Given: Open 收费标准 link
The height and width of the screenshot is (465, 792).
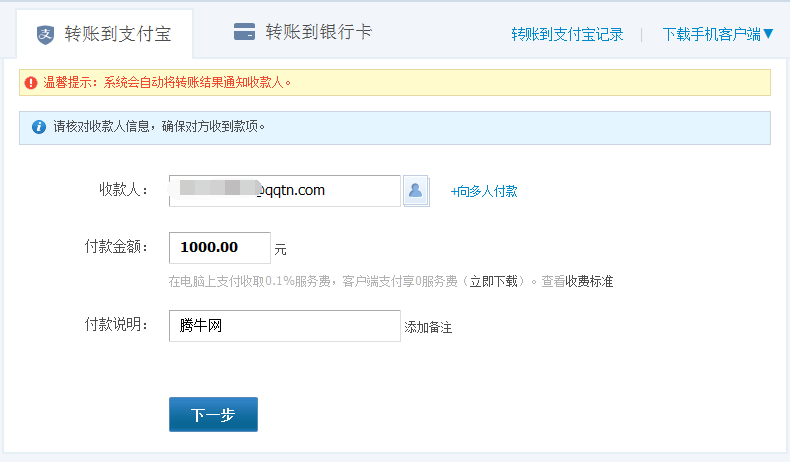Looking at the screenshot, I should pos(588,281).
